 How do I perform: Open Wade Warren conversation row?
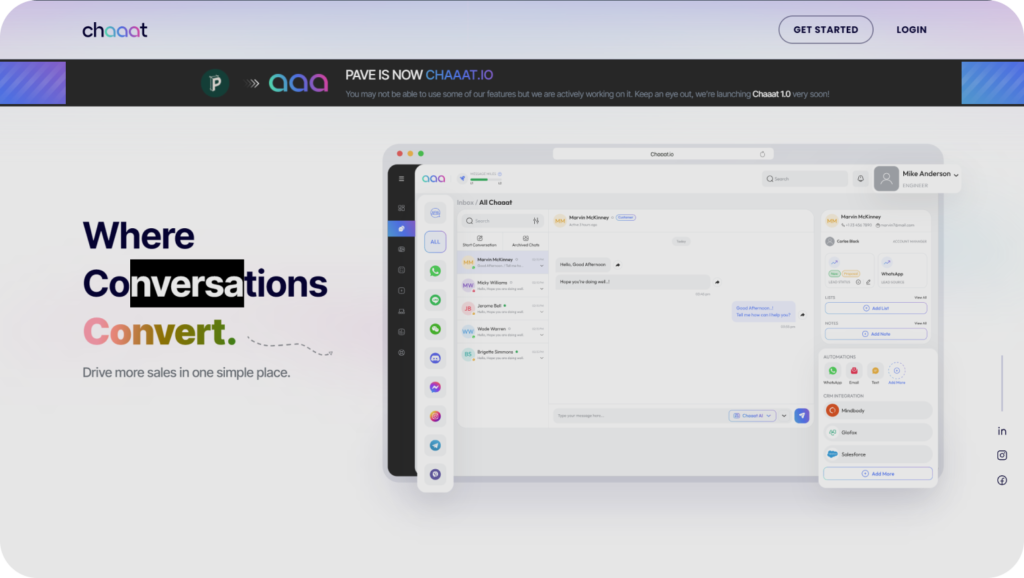click(503, 331)
